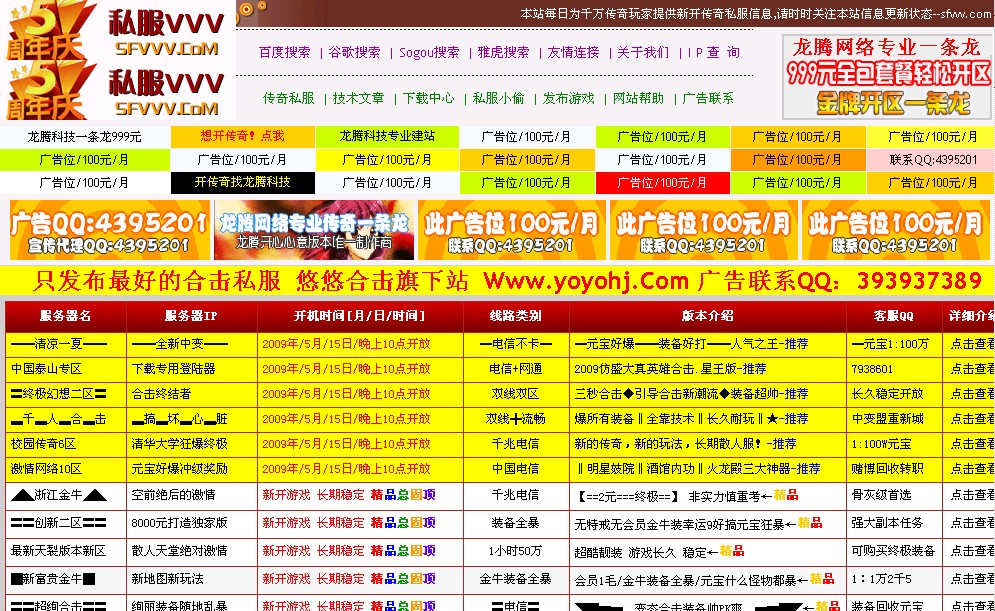Open the 发布游戏 menu entry
This screenshot has height=611, width=995.
click(x=562, y=98)
